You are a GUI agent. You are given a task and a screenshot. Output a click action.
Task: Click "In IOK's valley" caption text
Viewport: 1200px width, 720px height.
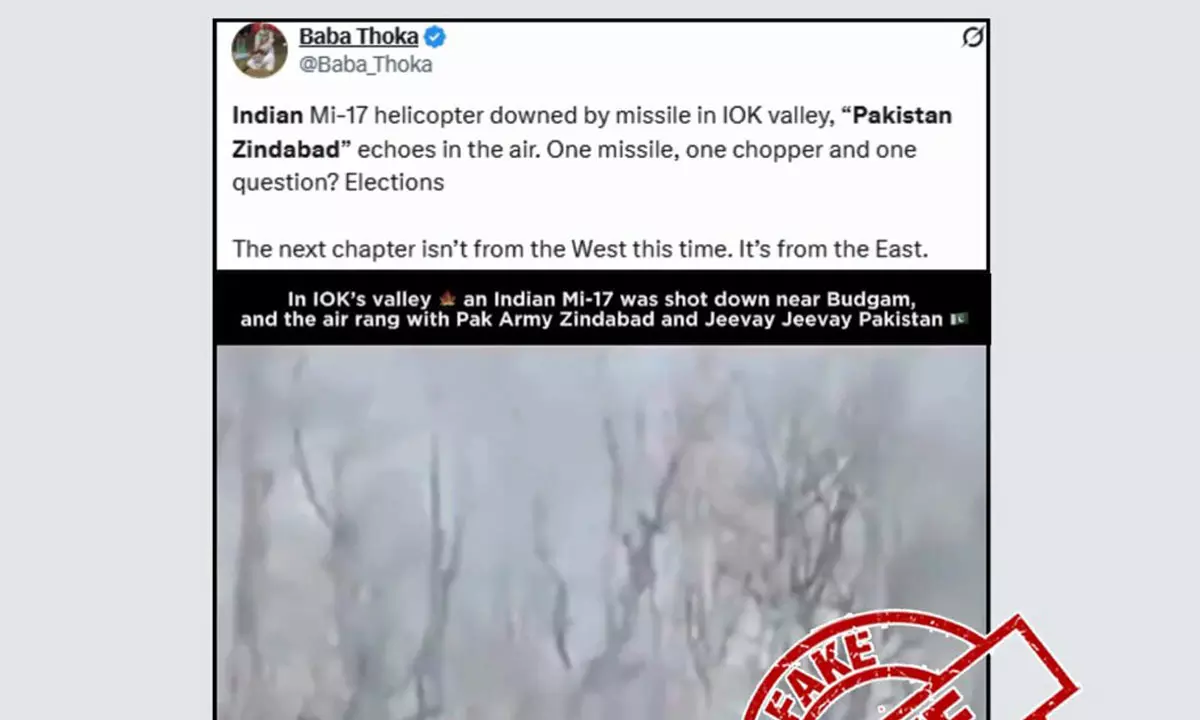pyautogui.click(x=361, y=299)
